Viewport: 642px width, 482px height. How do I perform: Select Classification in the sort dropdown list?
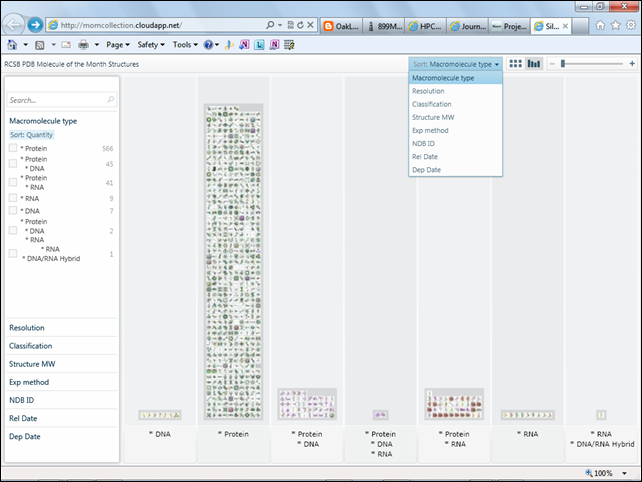coord(432,104)
